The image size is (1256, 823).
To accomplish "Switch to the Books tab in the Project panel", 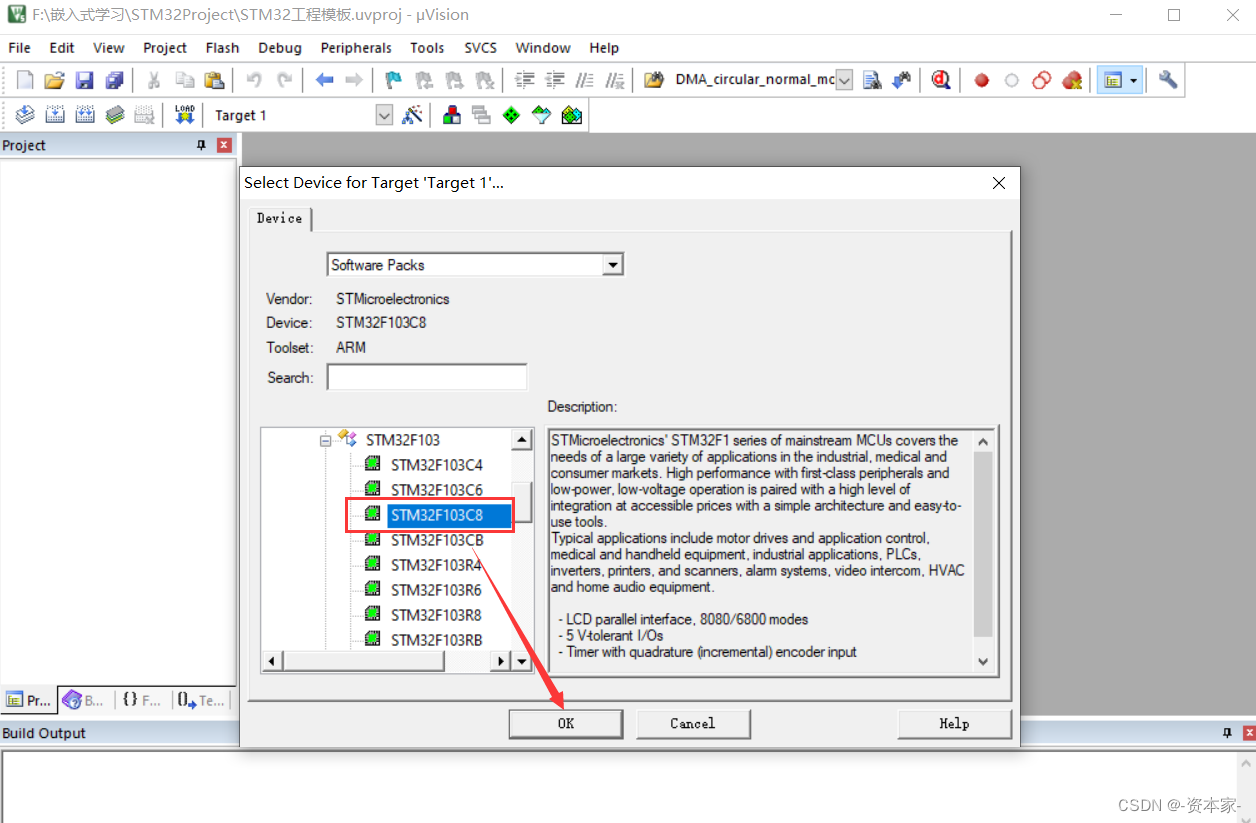I will pos(83,700).
